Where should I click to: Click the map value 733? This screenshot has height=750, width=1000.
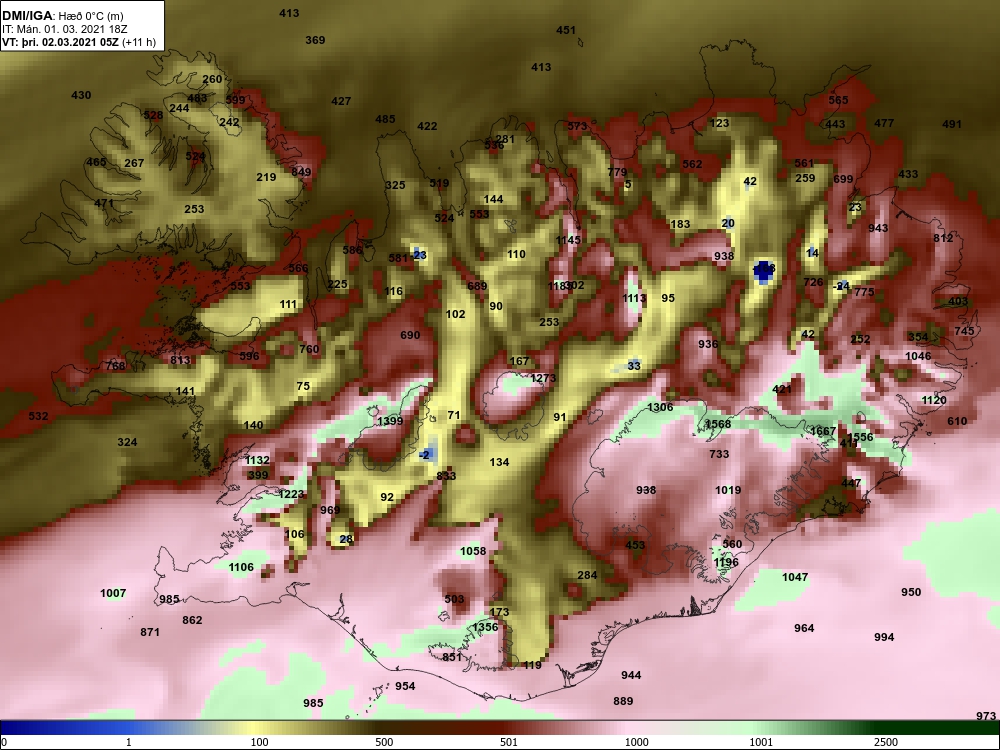pos(719,454)
